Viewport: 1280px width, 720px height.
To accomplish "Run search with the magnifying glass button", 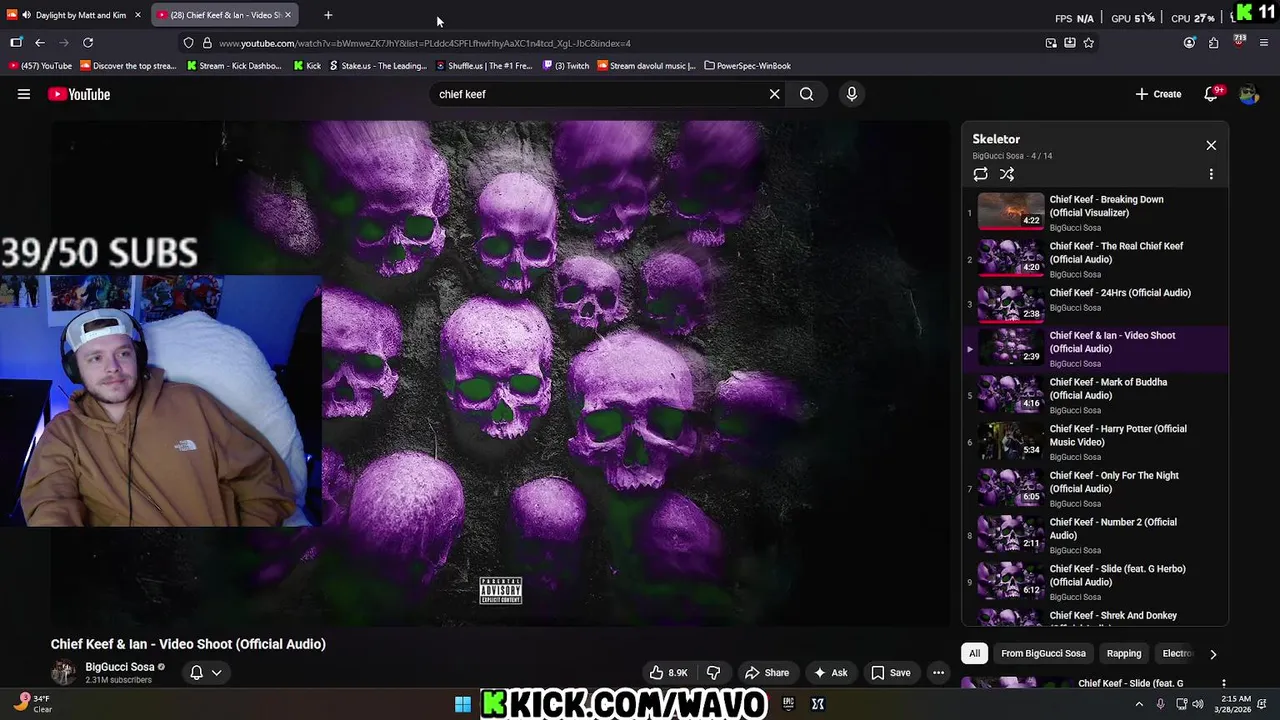I will (x=806, y=94).
